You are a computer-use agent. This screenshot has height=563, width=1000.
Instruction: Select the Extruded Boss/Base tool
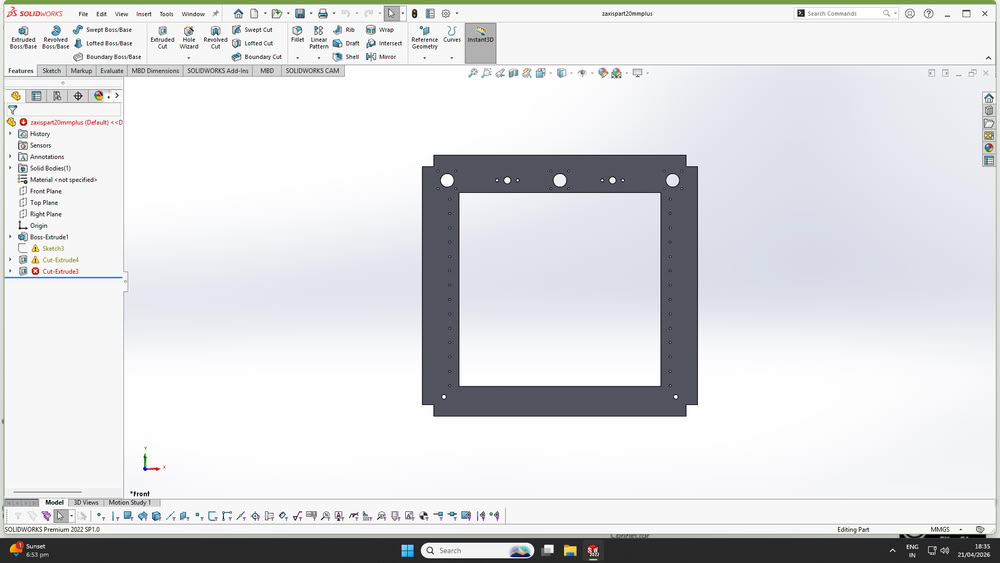(x=23, y=38)
